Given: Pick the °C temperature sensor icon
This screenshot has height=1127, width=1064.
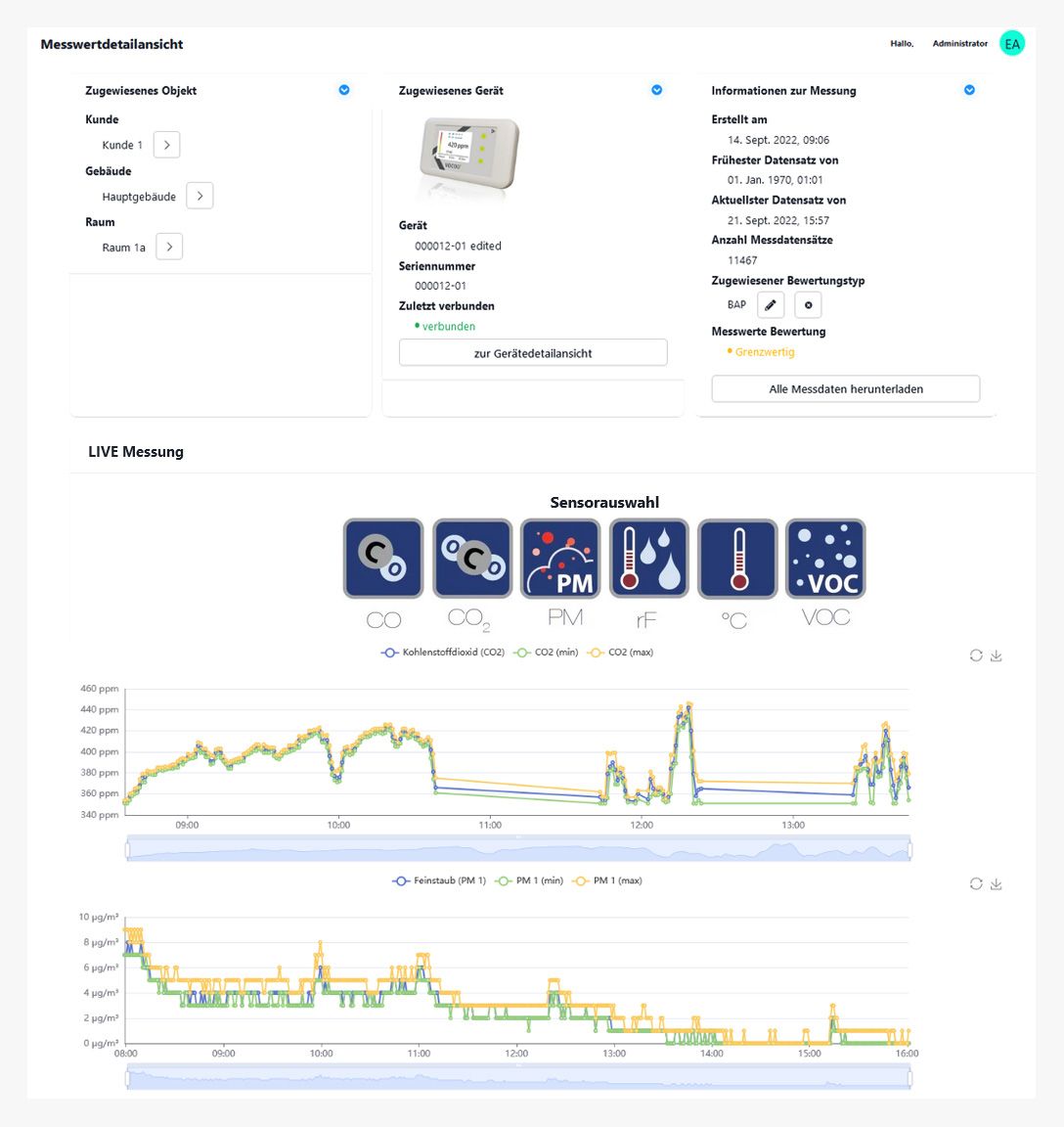Looking at the screenshot, I should tap(737, 559).
